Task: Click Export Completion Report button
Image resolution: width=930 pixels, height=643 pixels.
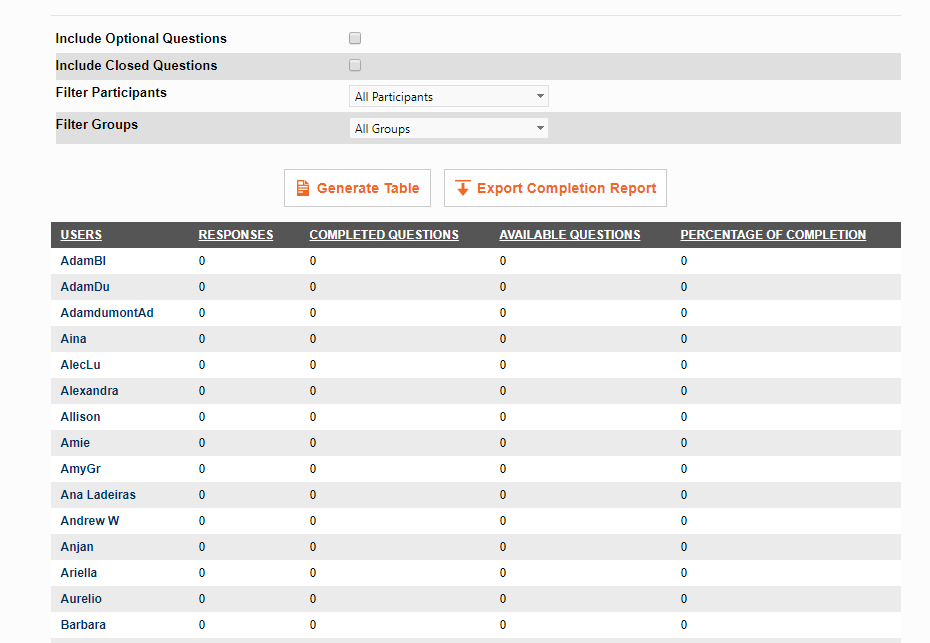Action: [555, 188]
